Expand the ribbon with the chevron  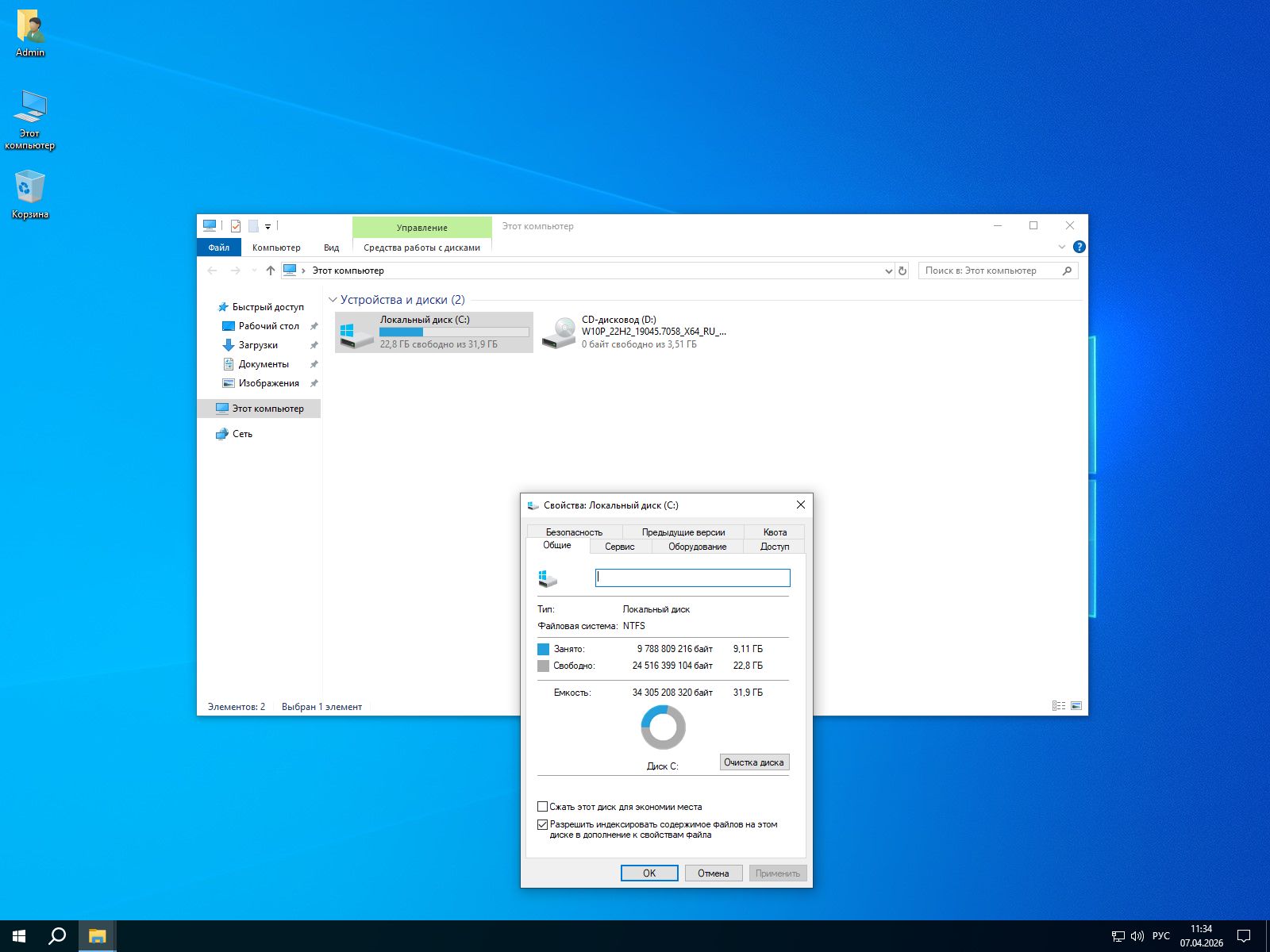1061,247
